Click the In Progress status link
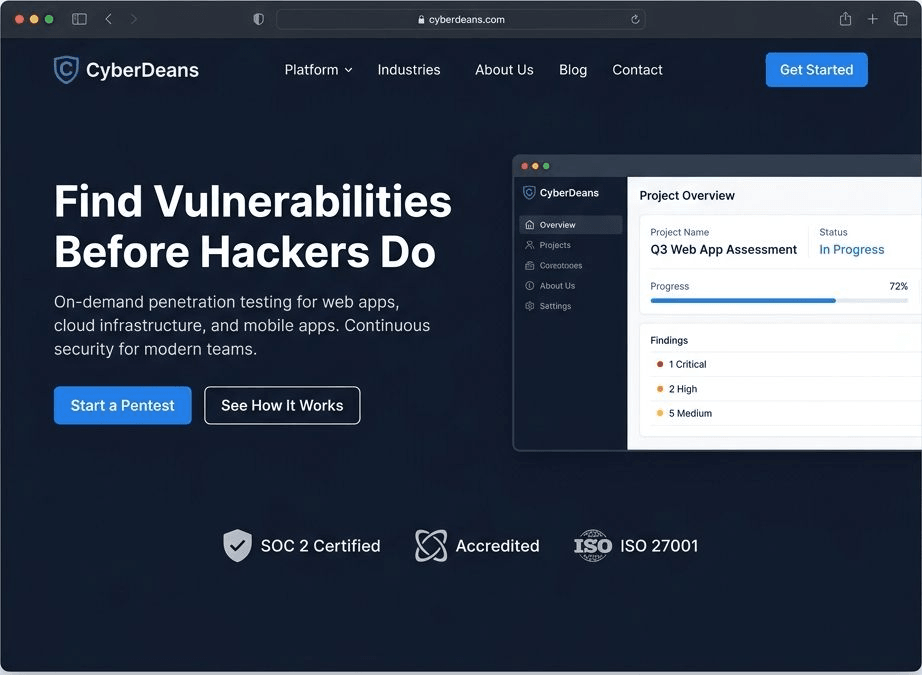Image resolution: width=922 pixels, height=675 pixels. click(x=851, y=249)
